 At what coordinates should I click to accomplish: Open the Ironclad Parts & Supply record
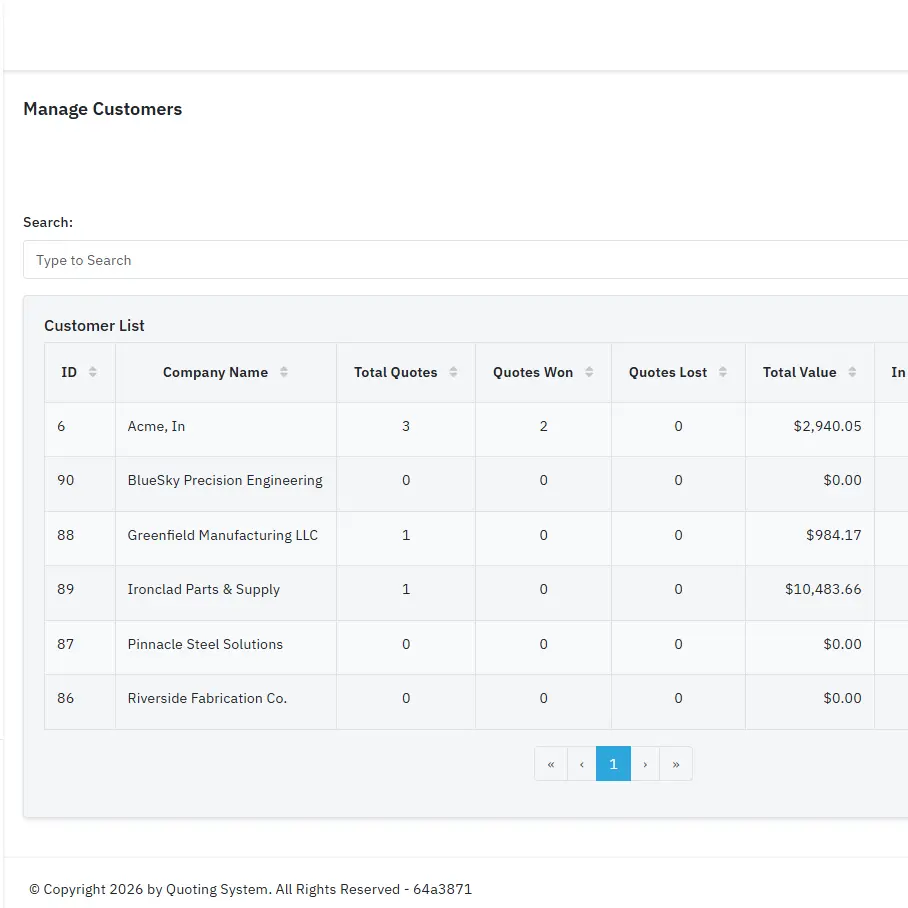(223, 590)
